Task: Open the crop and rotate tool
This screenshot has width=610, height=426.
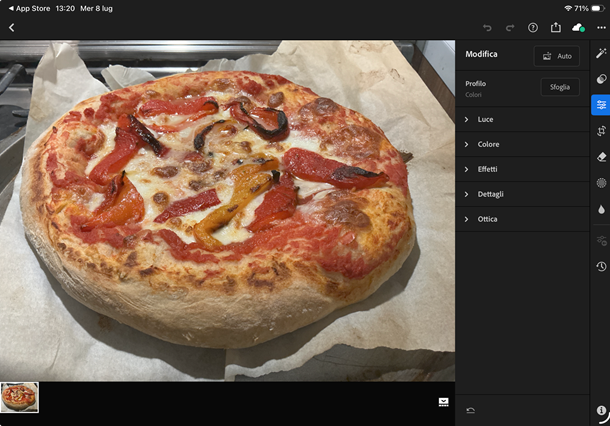Action: (x=601, y=131)
